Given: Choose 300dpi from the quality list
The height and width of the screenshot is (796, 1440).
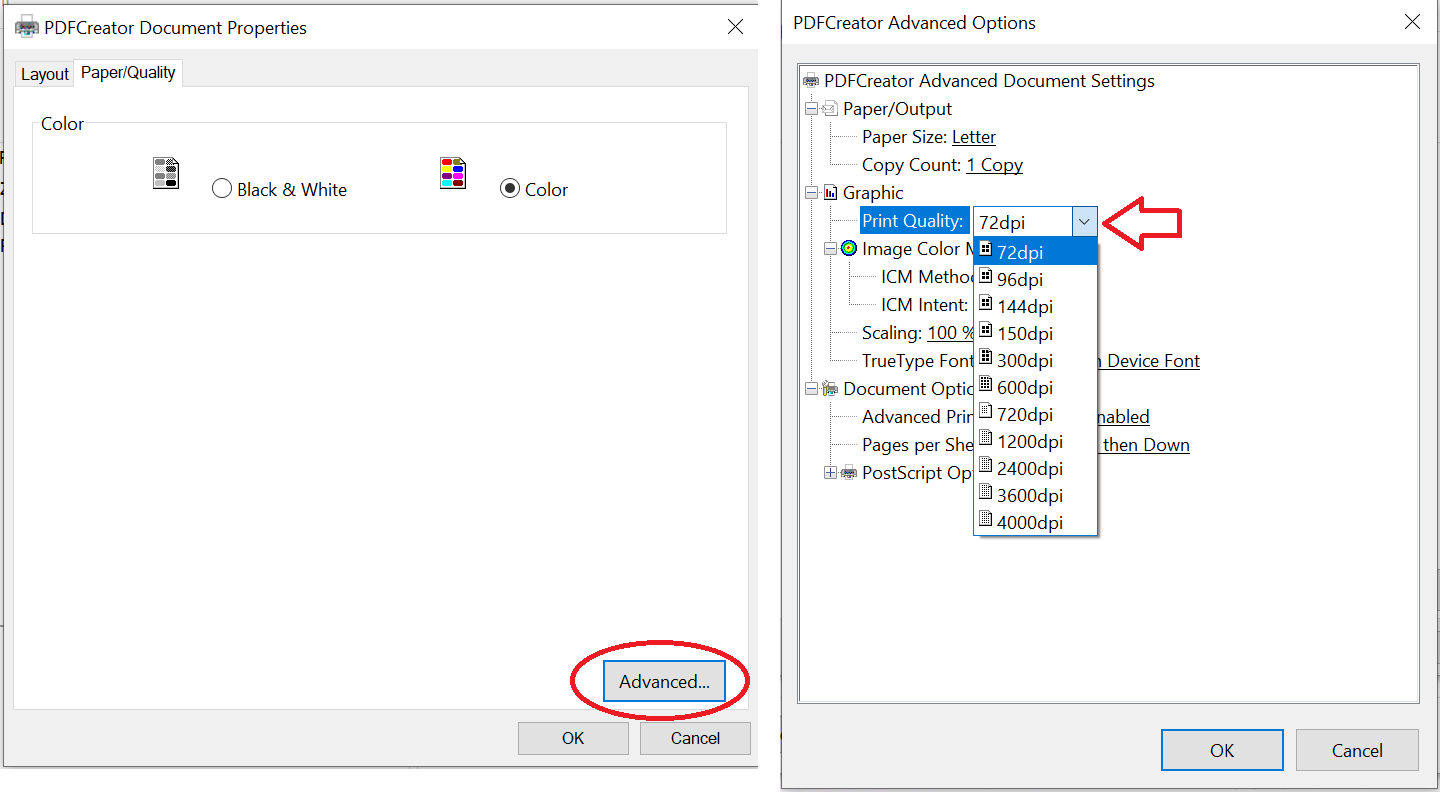Looking at the screenshot, I should 1036,360.
